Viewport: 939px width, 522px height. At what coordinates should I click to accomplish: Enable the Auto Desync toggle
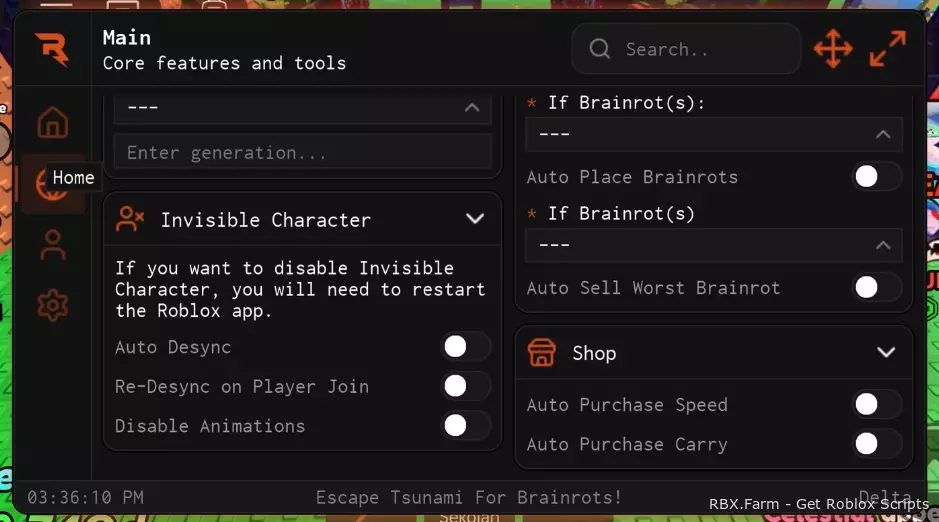pos(466,347)
